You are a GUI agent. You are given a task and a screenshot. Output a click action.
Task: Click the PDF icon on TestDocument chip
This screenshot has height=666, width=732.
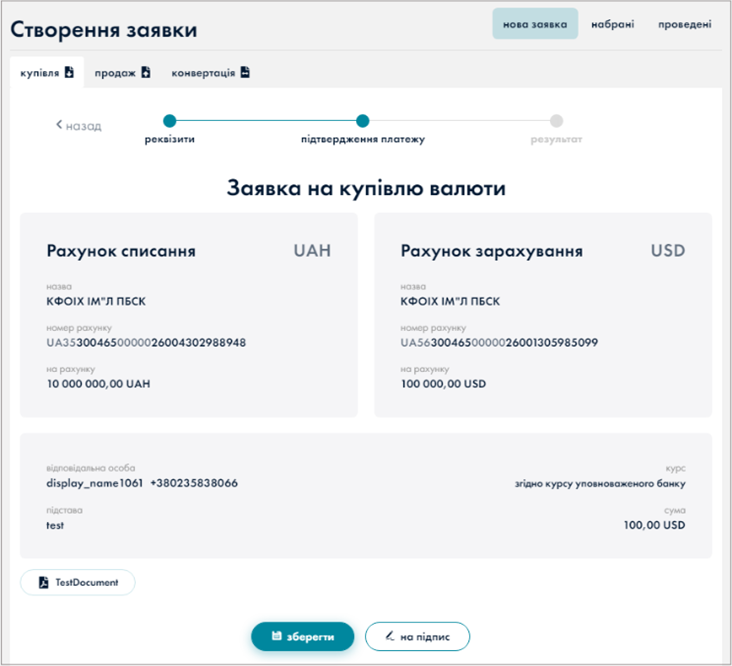coord(43,582)
